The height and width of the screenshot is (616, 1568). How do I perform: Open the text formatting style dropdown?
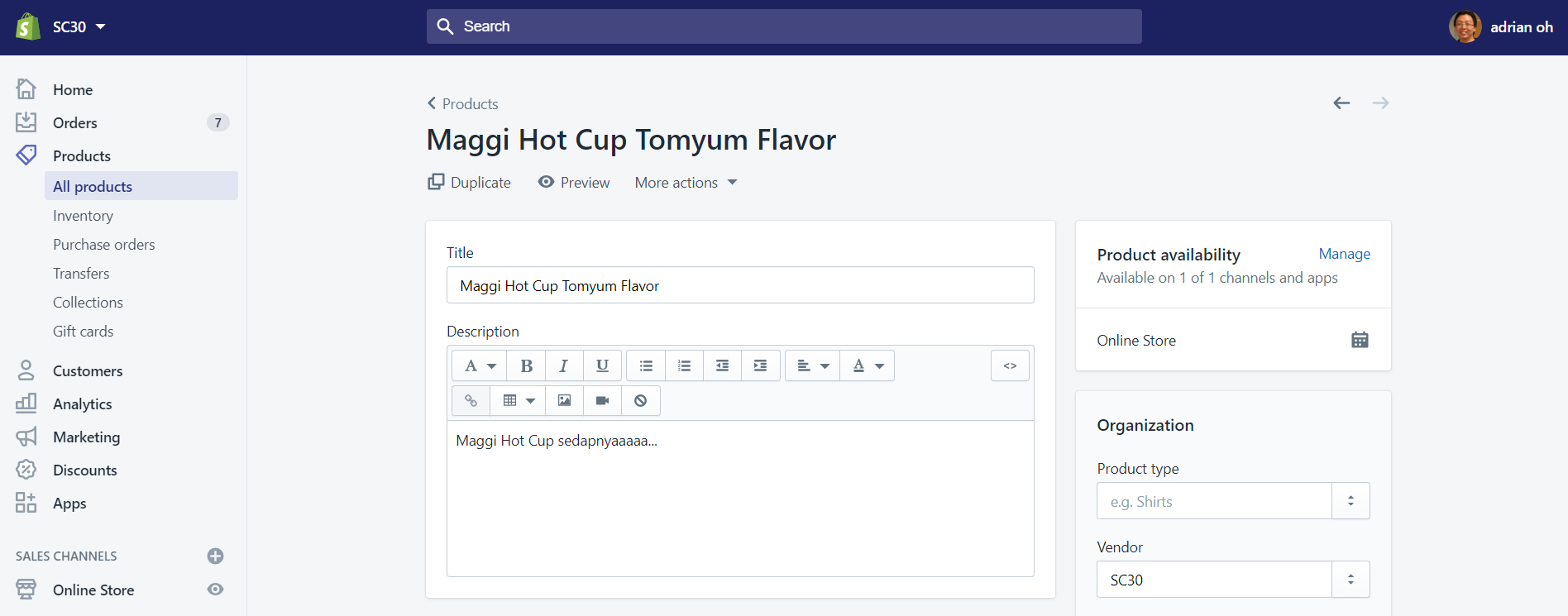pos(480,365)
